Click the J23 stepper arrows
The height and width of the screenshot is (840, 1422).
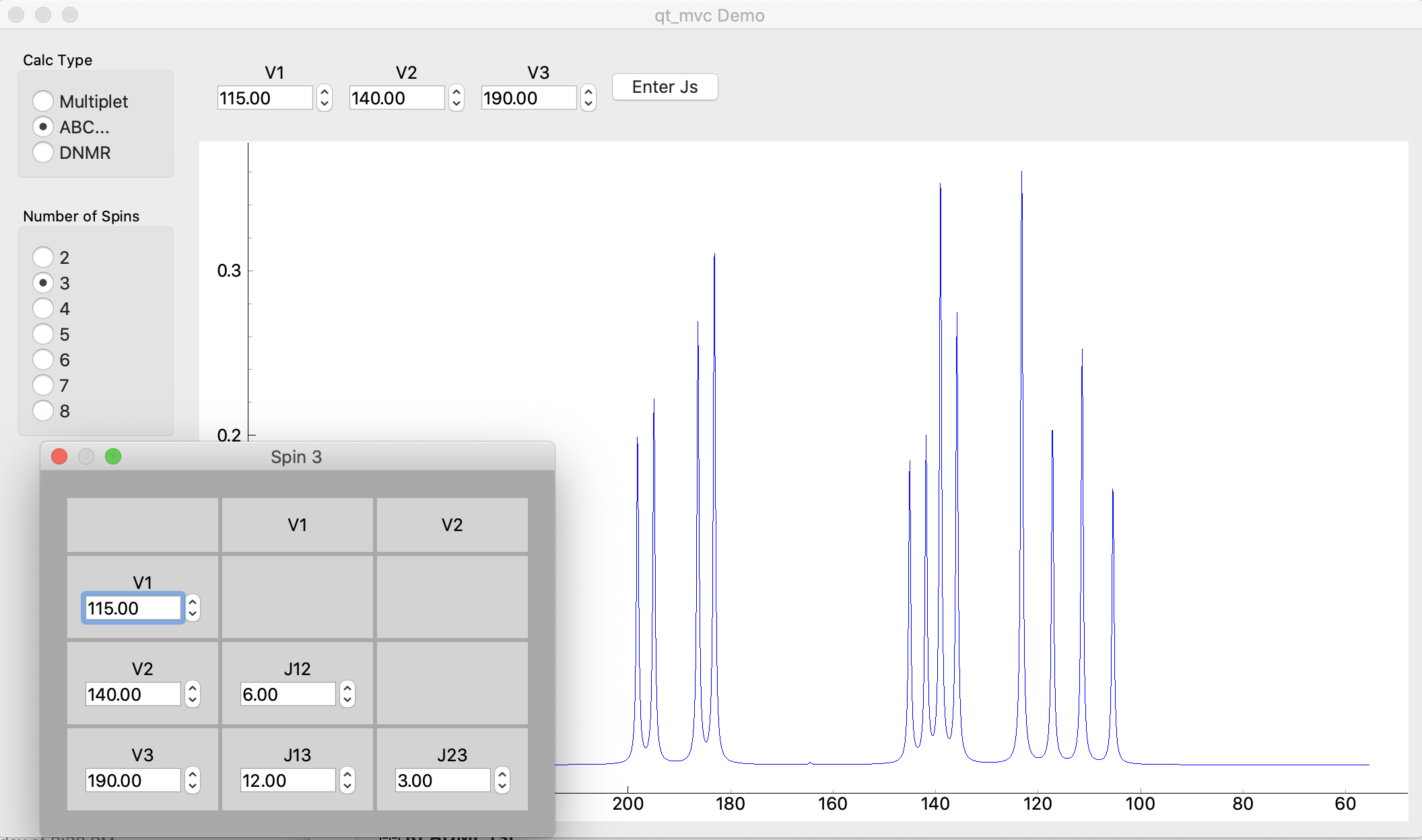point(502,780)
